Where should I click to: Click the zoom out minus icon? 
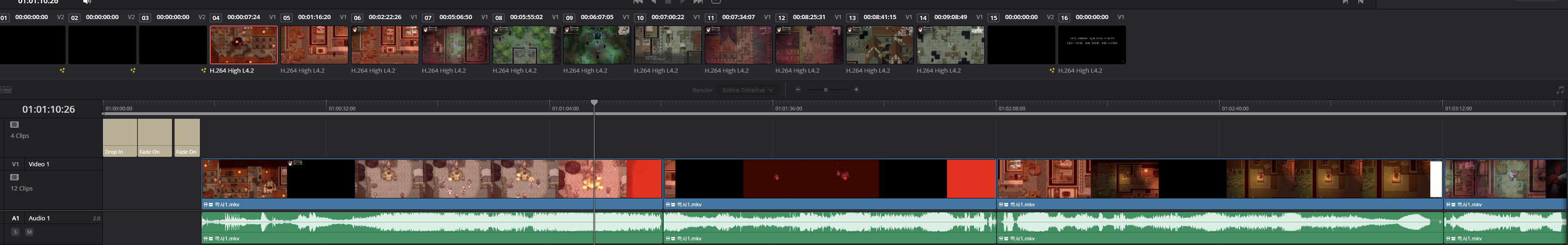coord(797,89)
